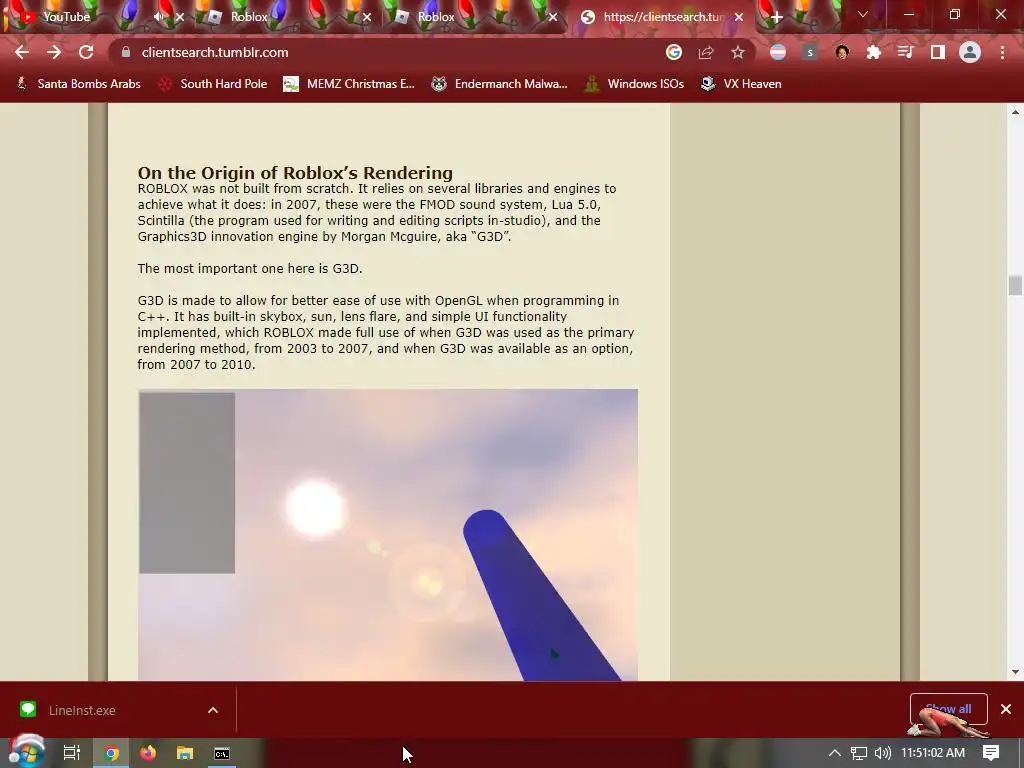Viewport: 1024px width, 768px height.
Task: Open Google icon in address bar
Action: click(x=674, y=52)
